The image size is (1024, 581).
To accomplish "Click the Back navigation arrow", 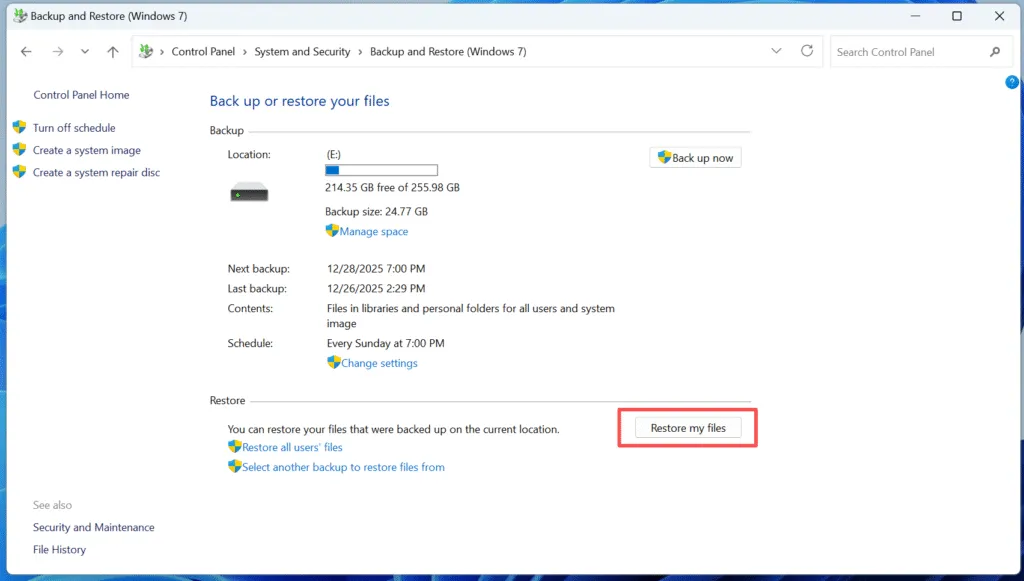I will click(26, 51).
